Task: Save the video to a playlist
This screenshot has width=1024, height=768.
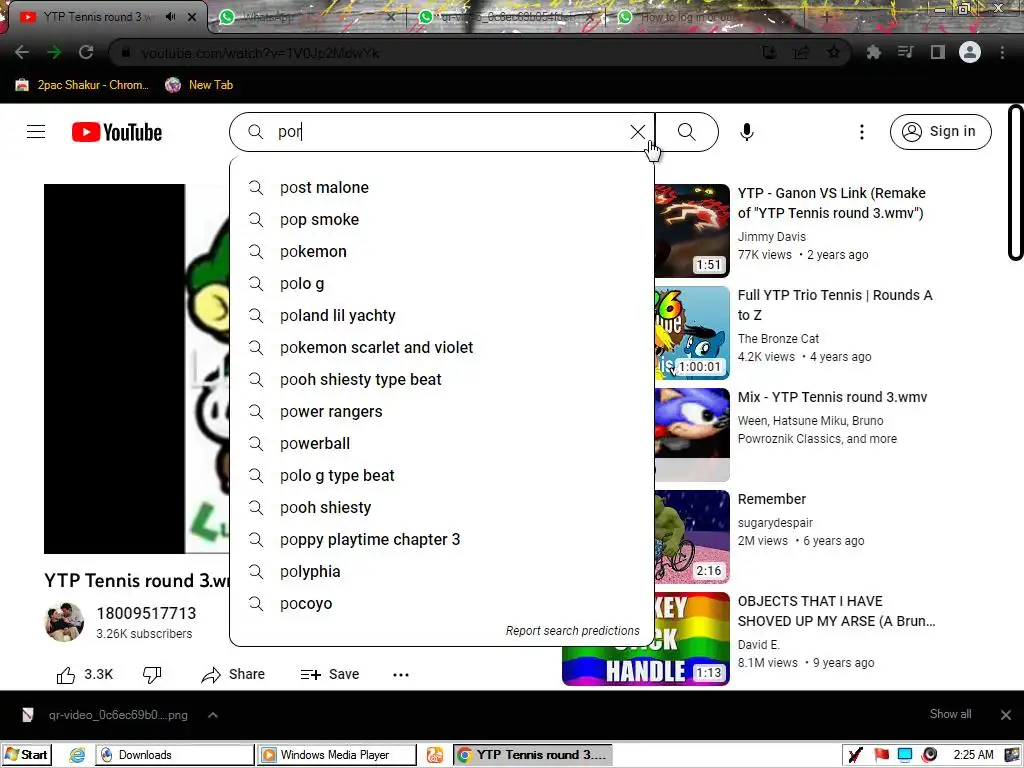Action: pos(330,675)
